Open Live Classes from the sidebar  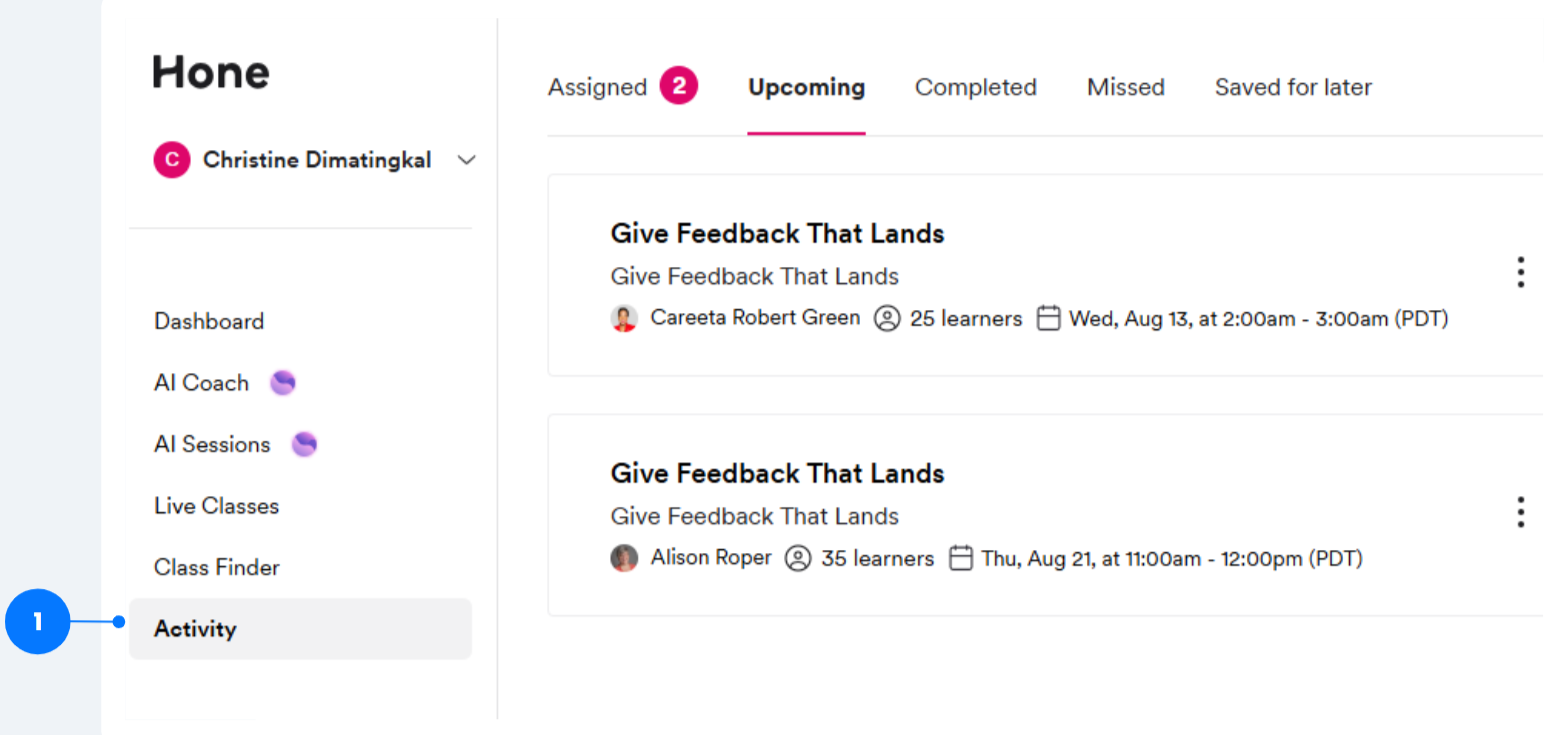tap(216, 506)
